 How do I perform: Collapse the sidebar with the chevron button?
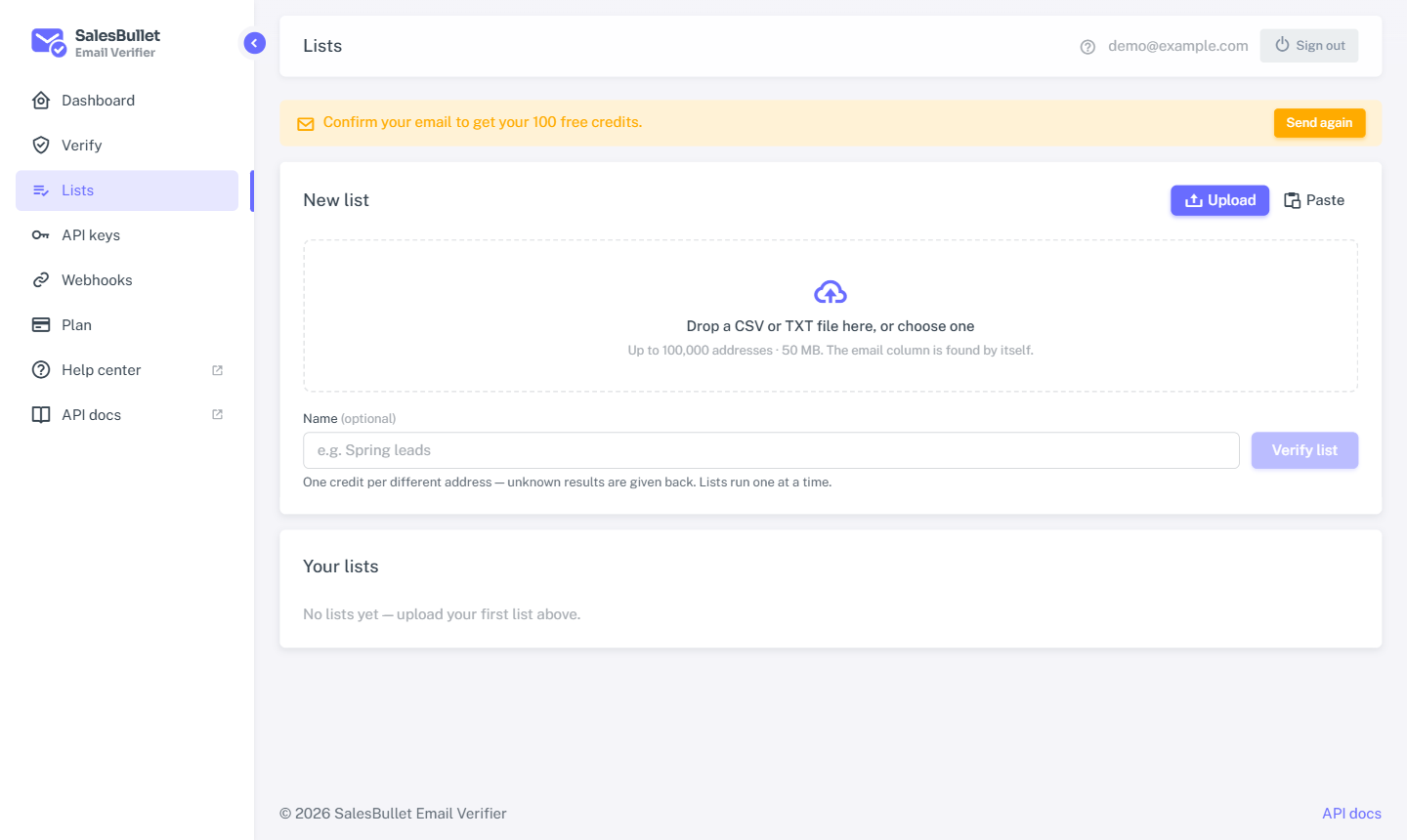coord(254,43)
